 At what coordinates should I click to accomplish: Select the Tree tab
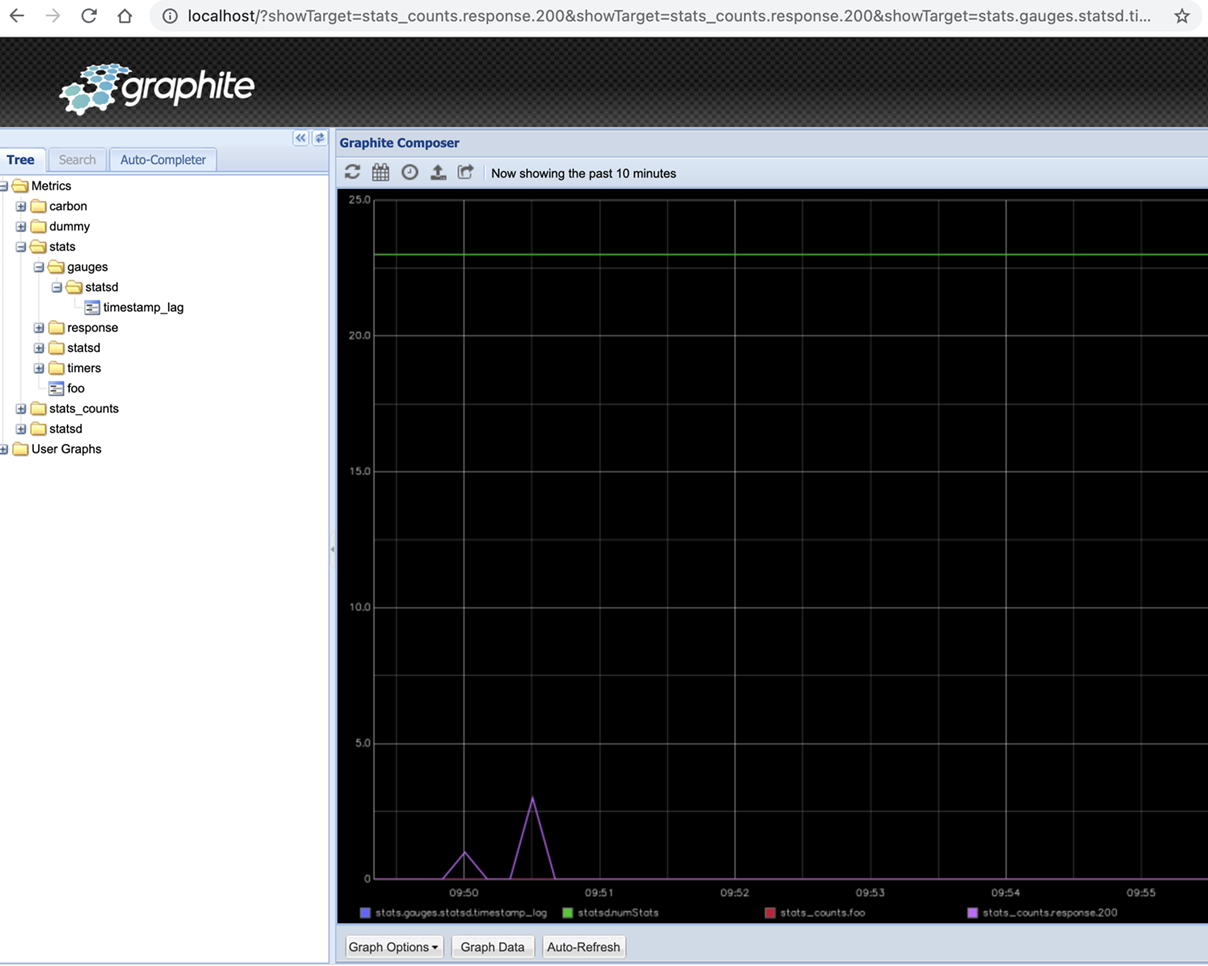point(20,160)
